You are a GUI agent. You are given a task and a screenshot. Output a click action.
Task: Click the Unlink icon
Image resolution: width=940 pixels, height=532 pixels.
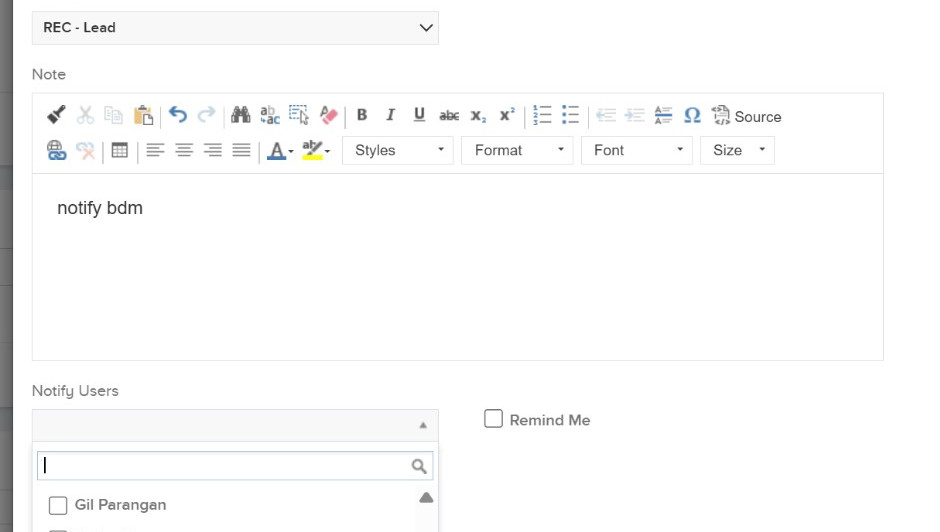86,150
